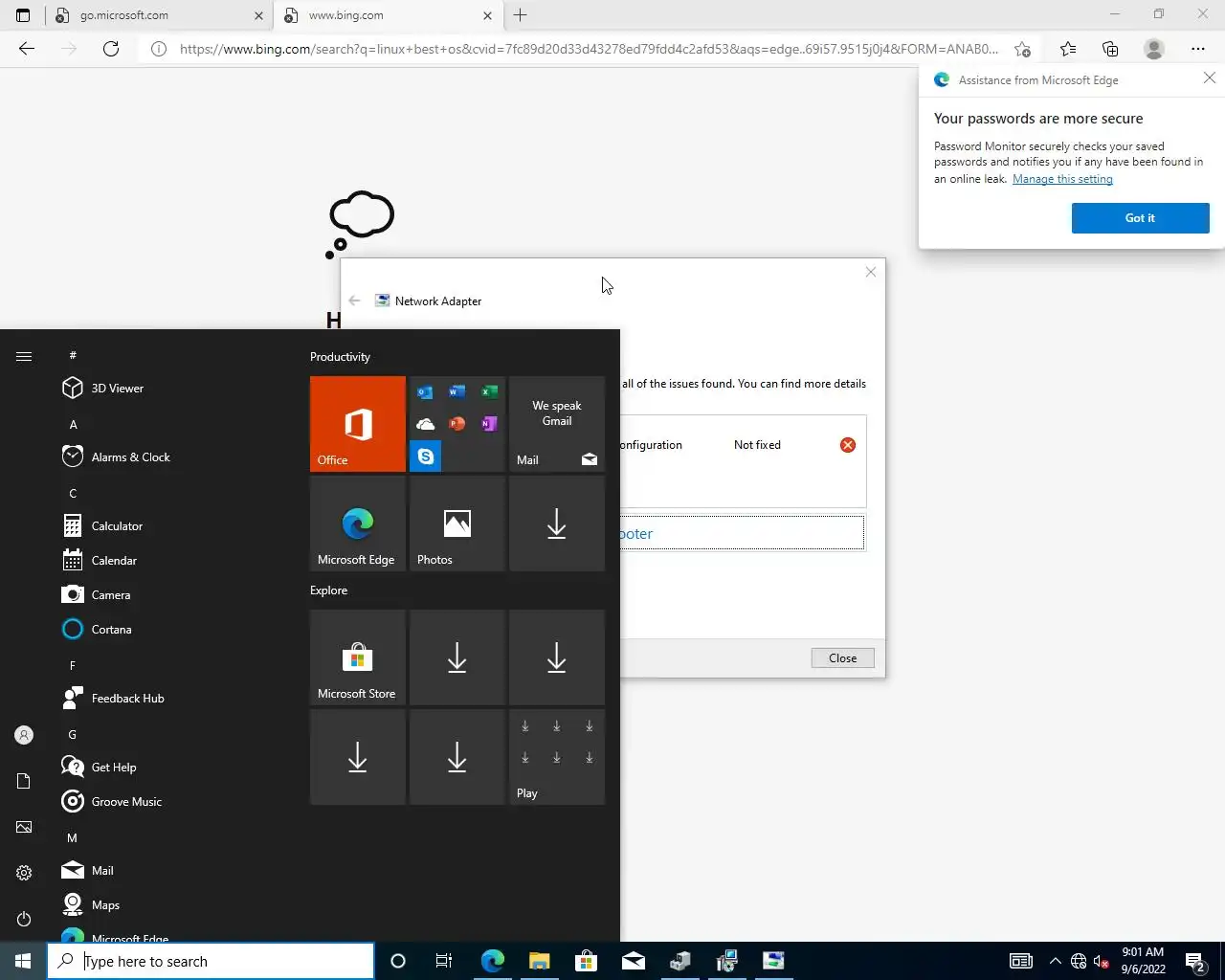The height and width of the screenshot is (980, 1225).
Task: Click the browser Back button
Action: pyautogui.click(x=27, y=49)
